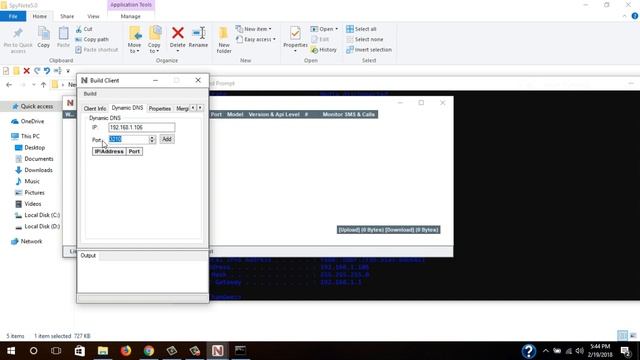Switch to large icons view button
Screen dimensions: 640x360
pos(633,336)
